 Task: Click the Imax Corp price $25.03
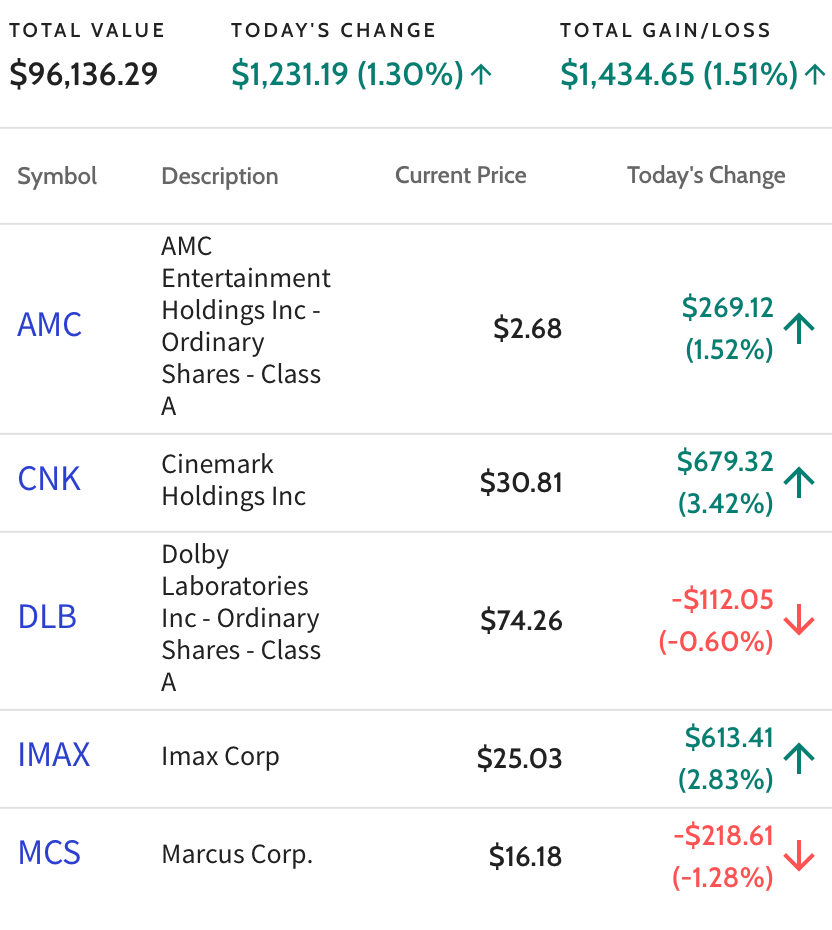point(519,758)
